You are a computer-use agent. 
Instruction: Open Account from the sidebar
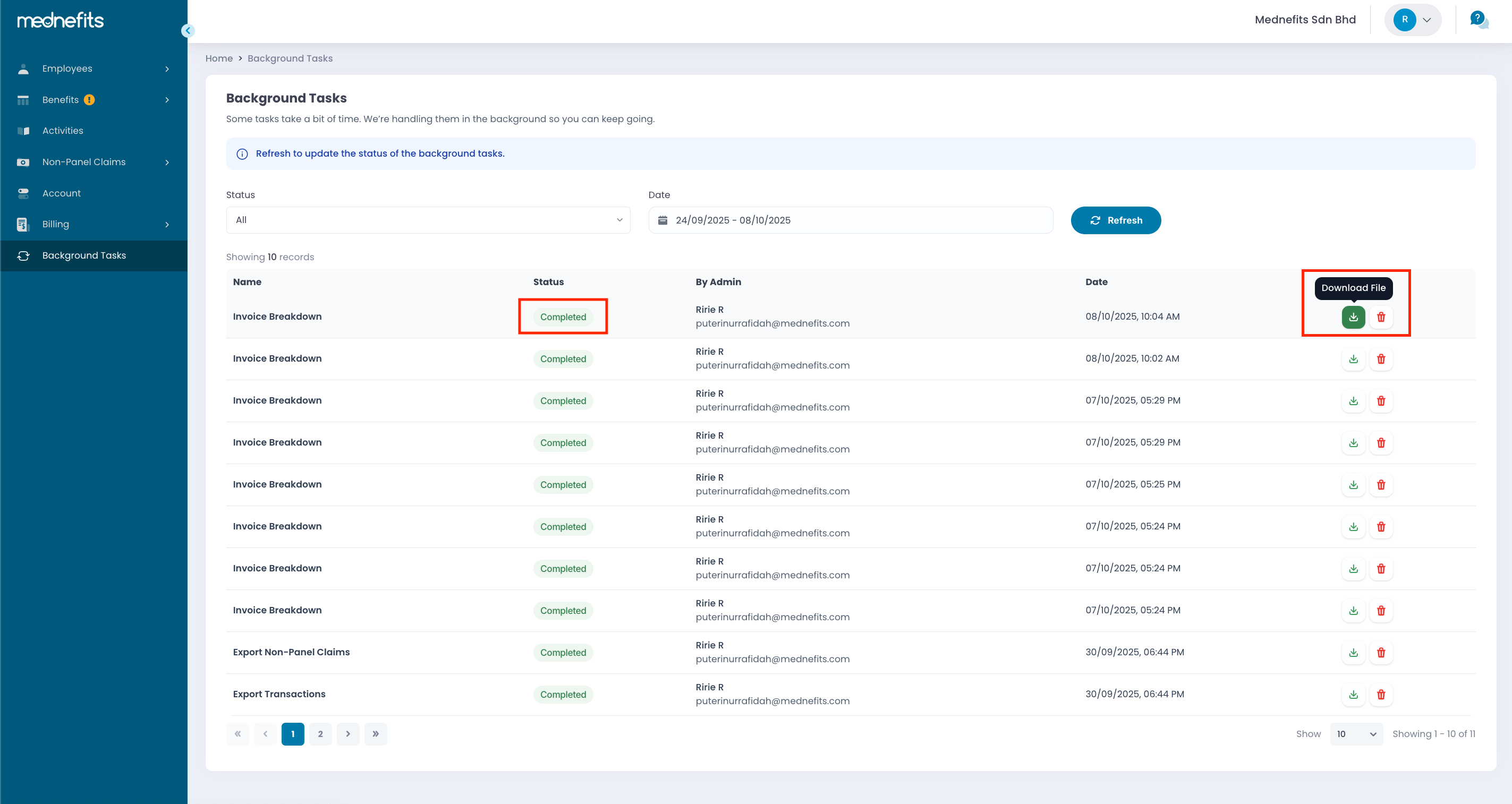tap(62, 193)
